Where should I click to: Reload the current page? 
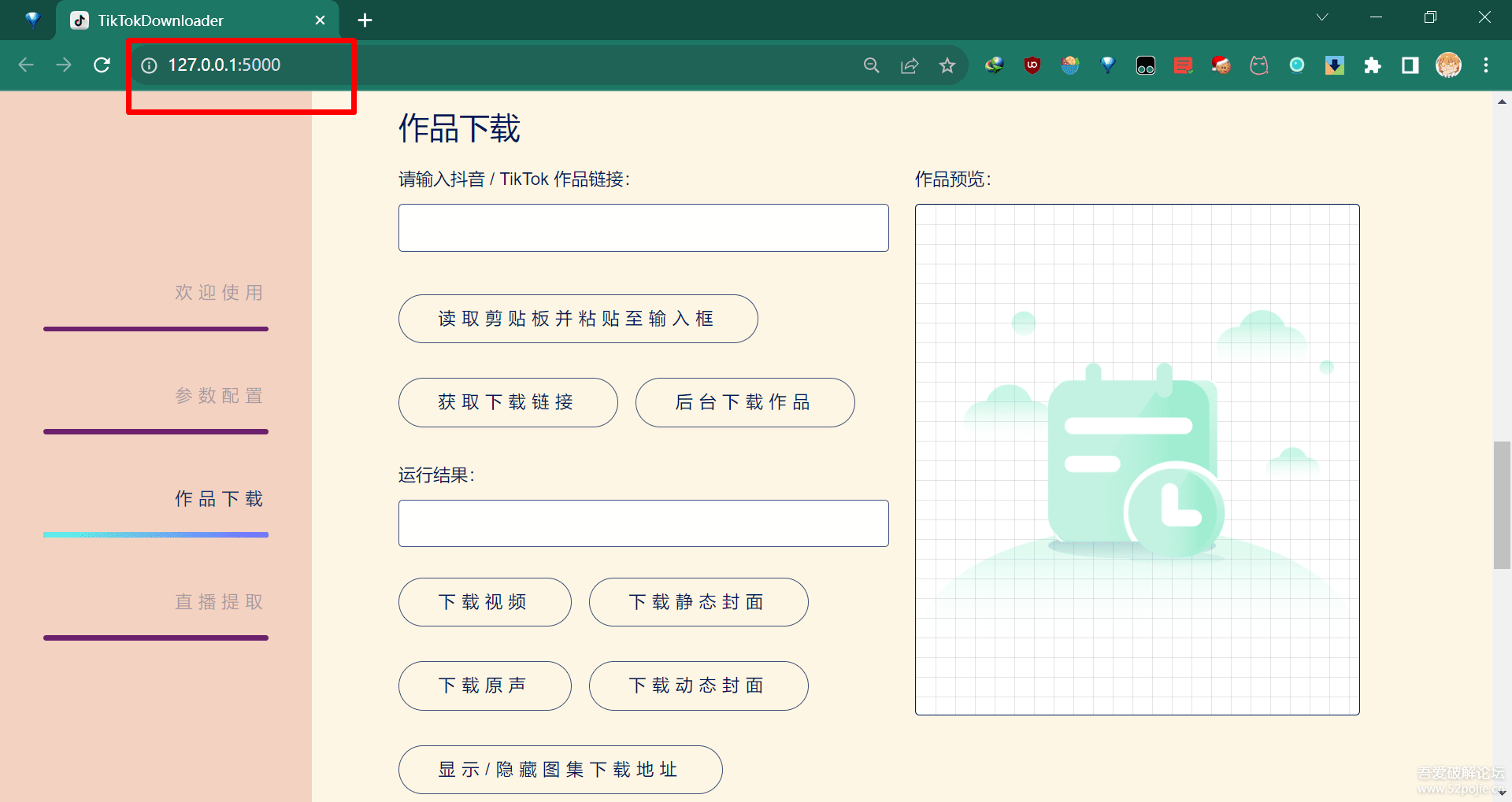pos(102,65)
